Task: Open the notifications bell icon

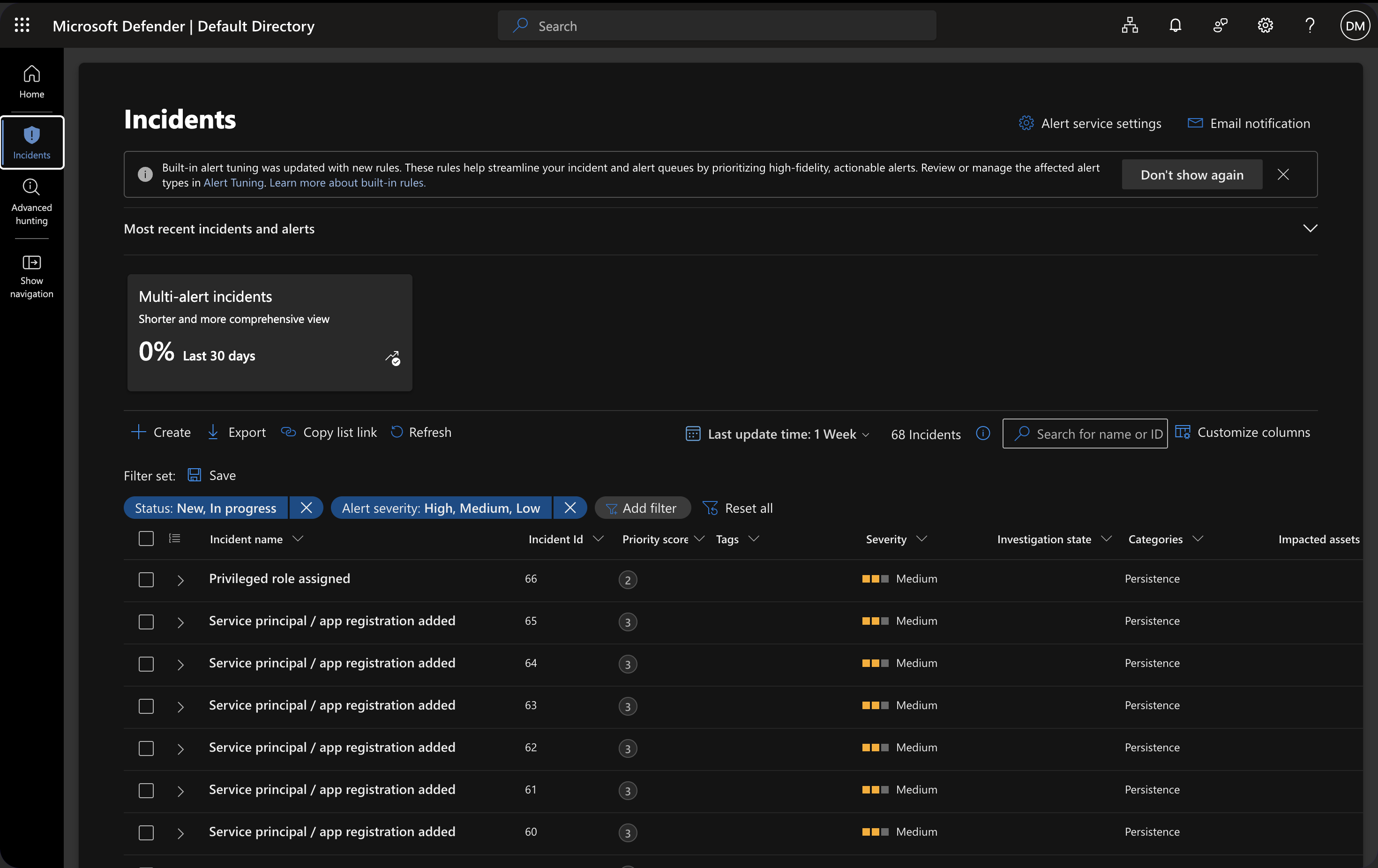Action: (1175, 26)
